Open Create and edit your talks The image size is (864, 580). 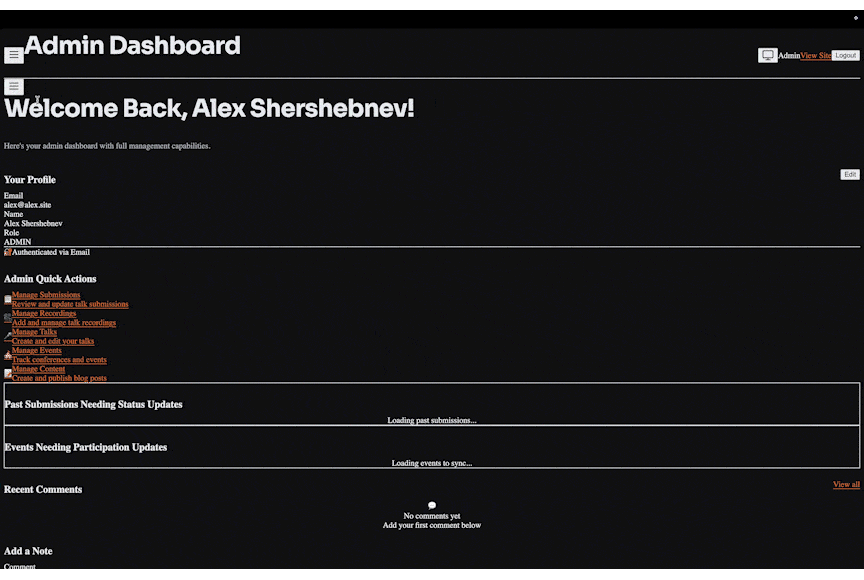(52, 341)
